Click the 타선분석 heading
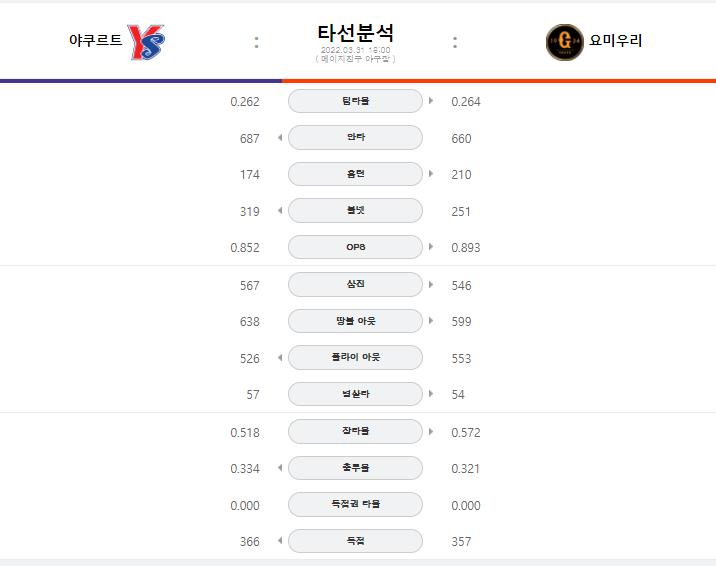This screenshot has height=566, width=716. coord(355,33)
